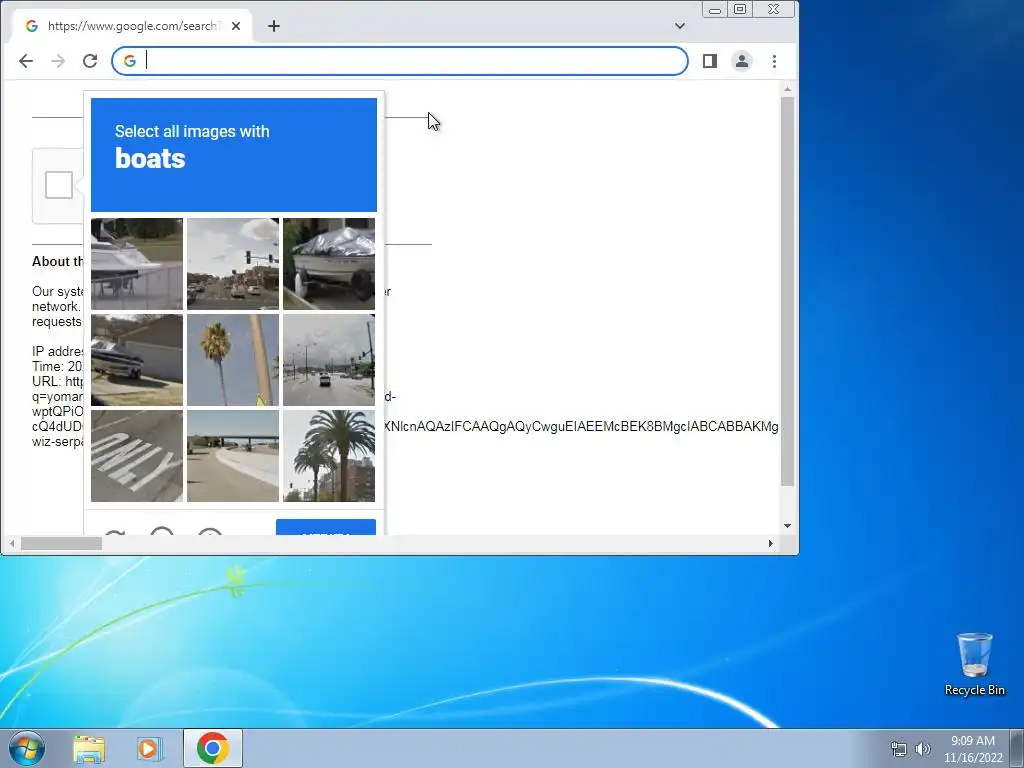Screen dimensions: 1024x768
Task: Click the page's vertical scrollbar thumb
Action: pos(787,291)
